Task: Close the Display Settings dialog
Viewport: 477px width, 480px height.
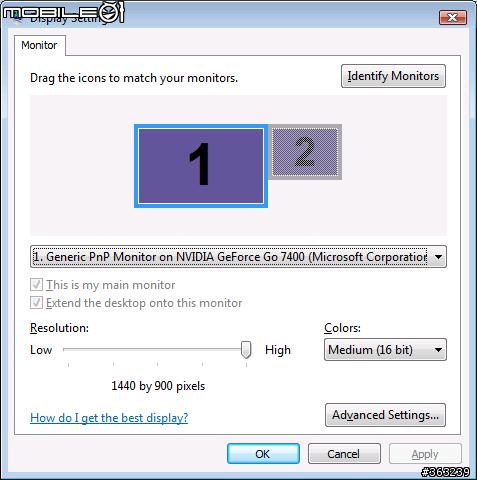Action: 453,18
